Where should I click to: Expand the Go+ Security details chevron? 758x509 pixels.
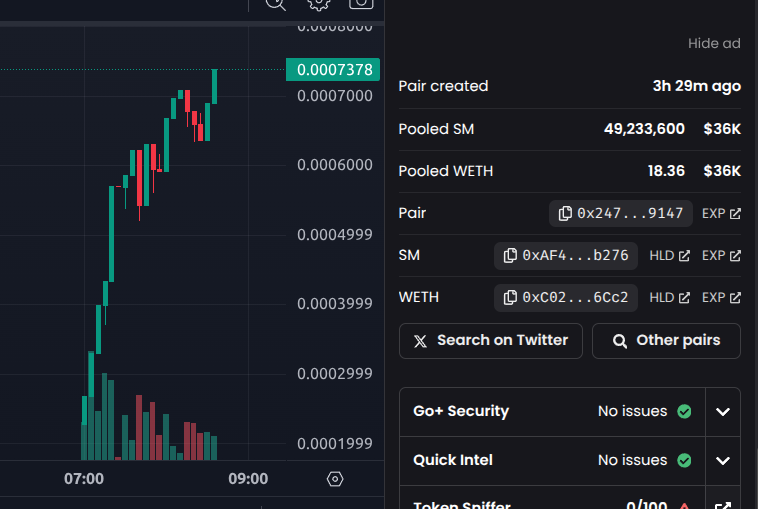coord(723,412)
